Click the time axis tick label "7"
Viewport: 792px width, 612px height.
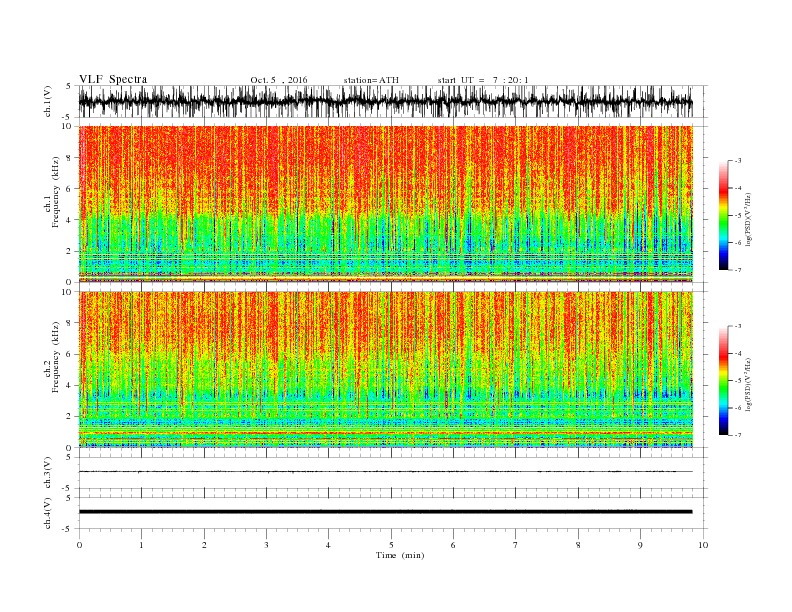516,545
